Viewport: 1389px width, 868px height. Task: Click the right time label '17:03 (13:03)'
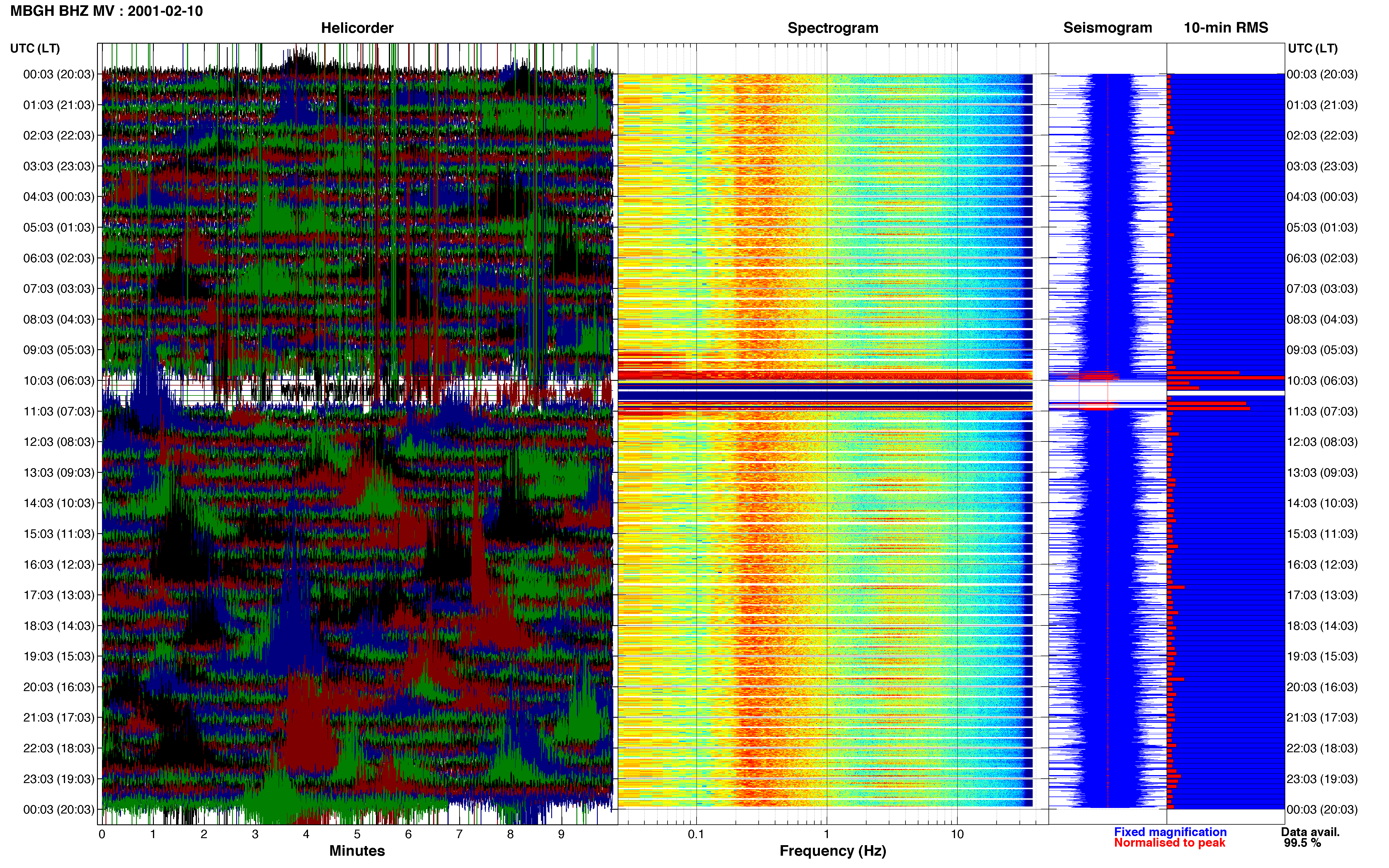click(x=1322, y=595)
